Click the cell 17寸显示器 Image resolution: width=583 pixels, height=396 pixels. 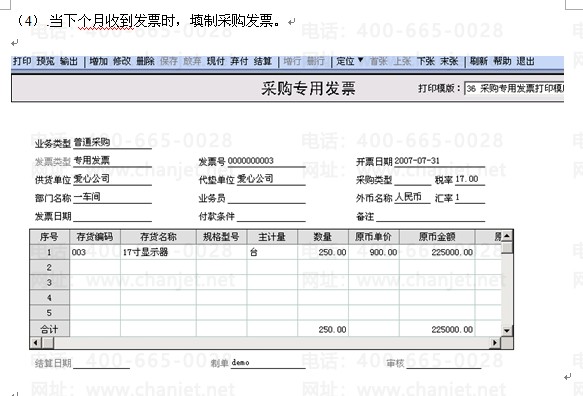(158, 252)
